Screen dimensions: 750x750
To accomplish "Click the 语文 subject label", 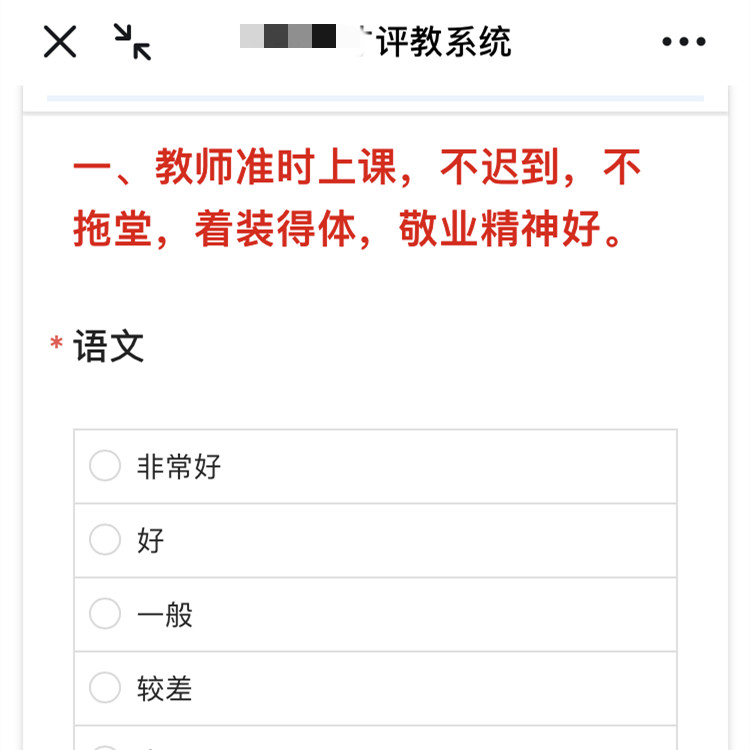I will tap(109, 347).
